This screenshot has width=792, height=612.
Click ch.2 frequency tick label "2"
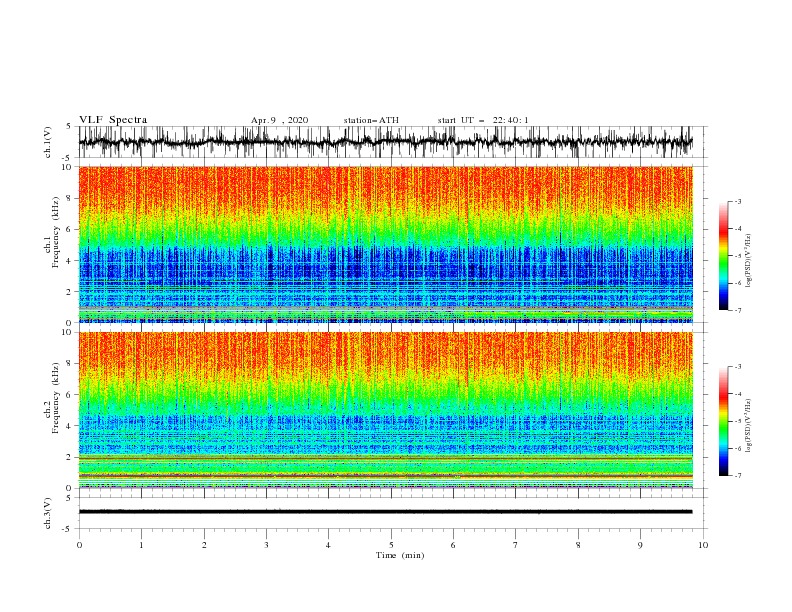tap(69, 457)
